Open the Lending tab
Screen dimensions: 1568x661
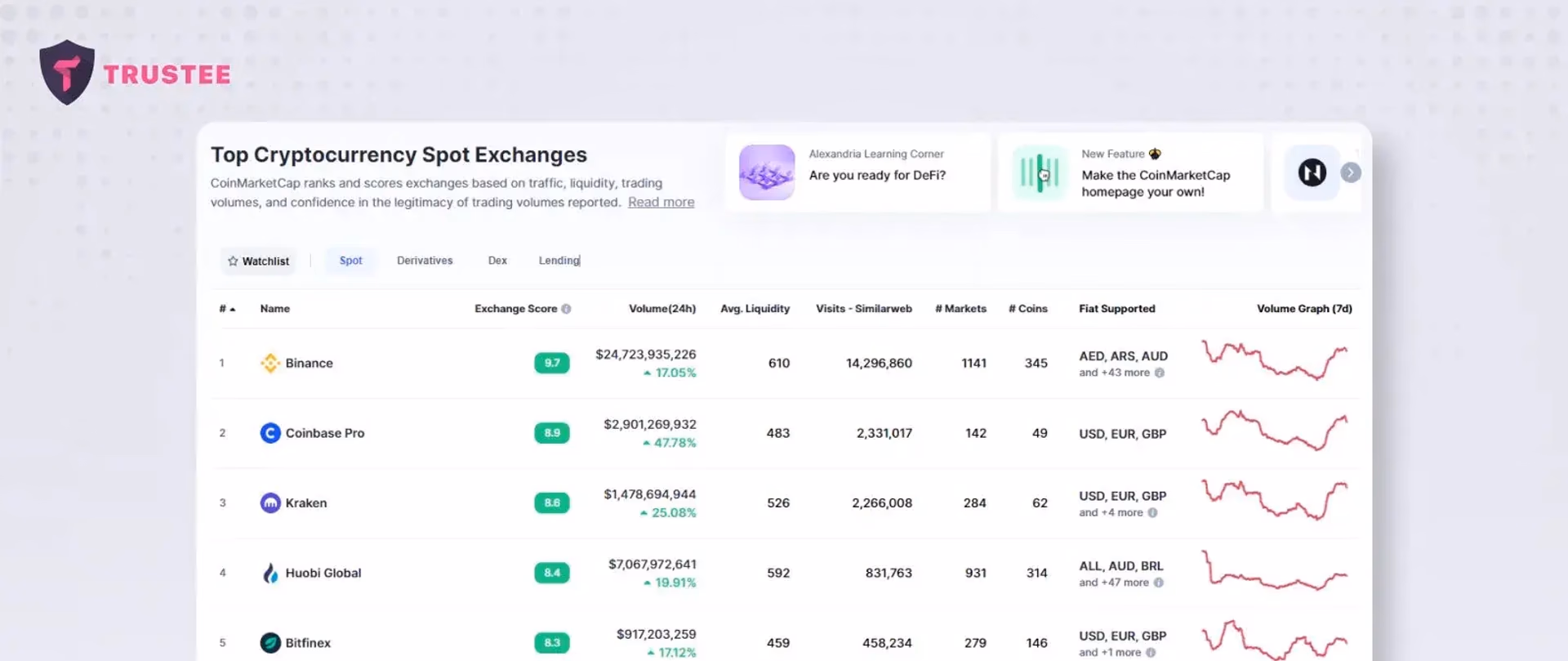click(559, 261)
